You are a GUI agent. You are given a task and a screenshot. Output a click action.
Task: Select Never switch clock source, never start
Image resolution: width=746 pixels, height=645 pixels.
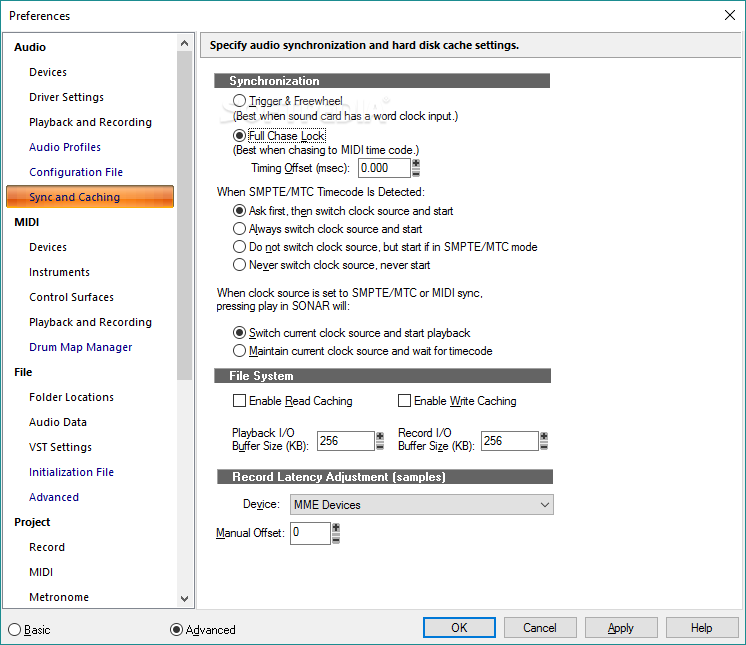point(239,264)
